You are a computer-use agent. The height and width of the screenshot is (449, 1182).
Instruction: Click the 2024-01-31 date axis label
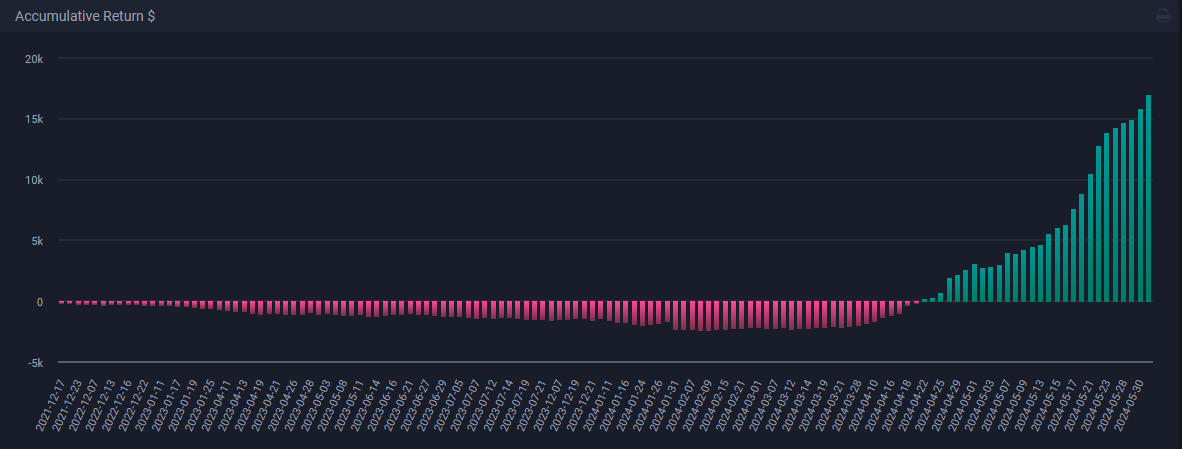664,405
